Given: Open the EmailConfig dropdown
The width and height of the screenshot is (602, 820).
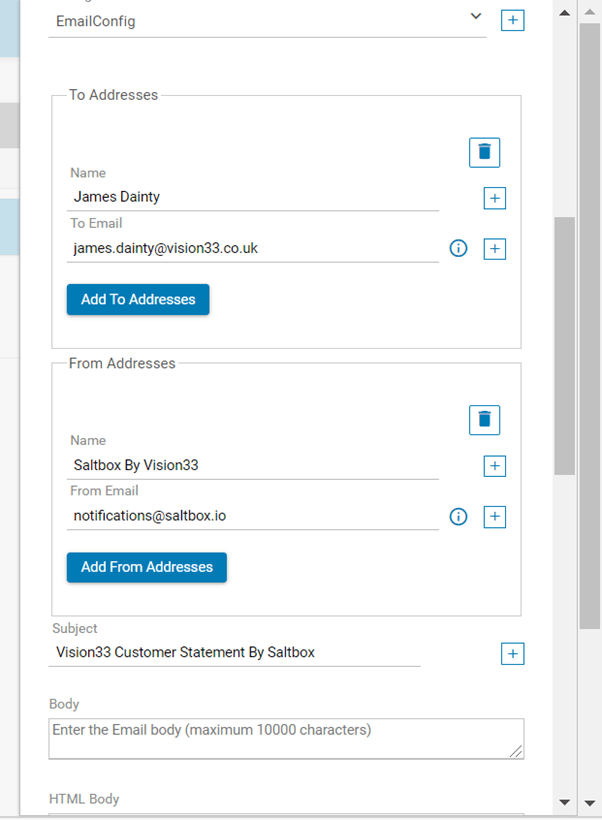Looking at the screenshot, I should [267, 21].
